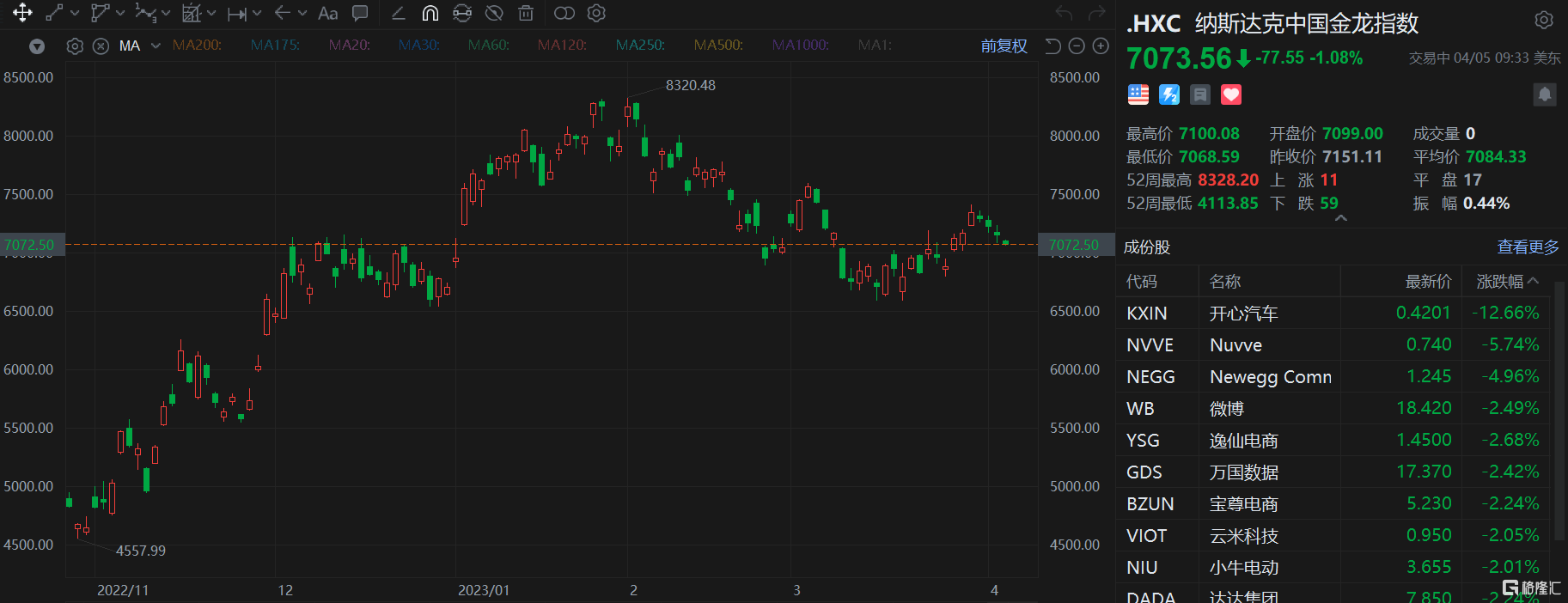1568x603 pixels.
Task: Toggle the red heart favorite icon
Action: click(x=1231, y=94)
